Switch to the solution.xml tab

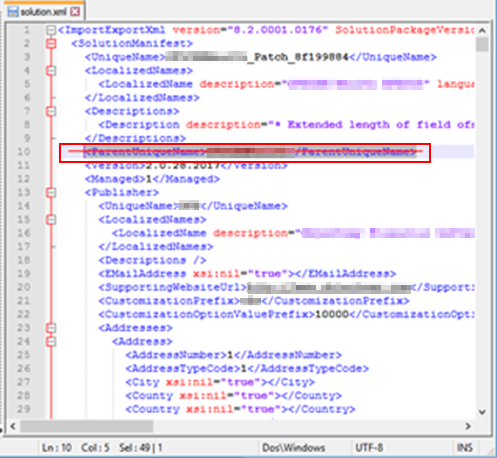(44, 12)
